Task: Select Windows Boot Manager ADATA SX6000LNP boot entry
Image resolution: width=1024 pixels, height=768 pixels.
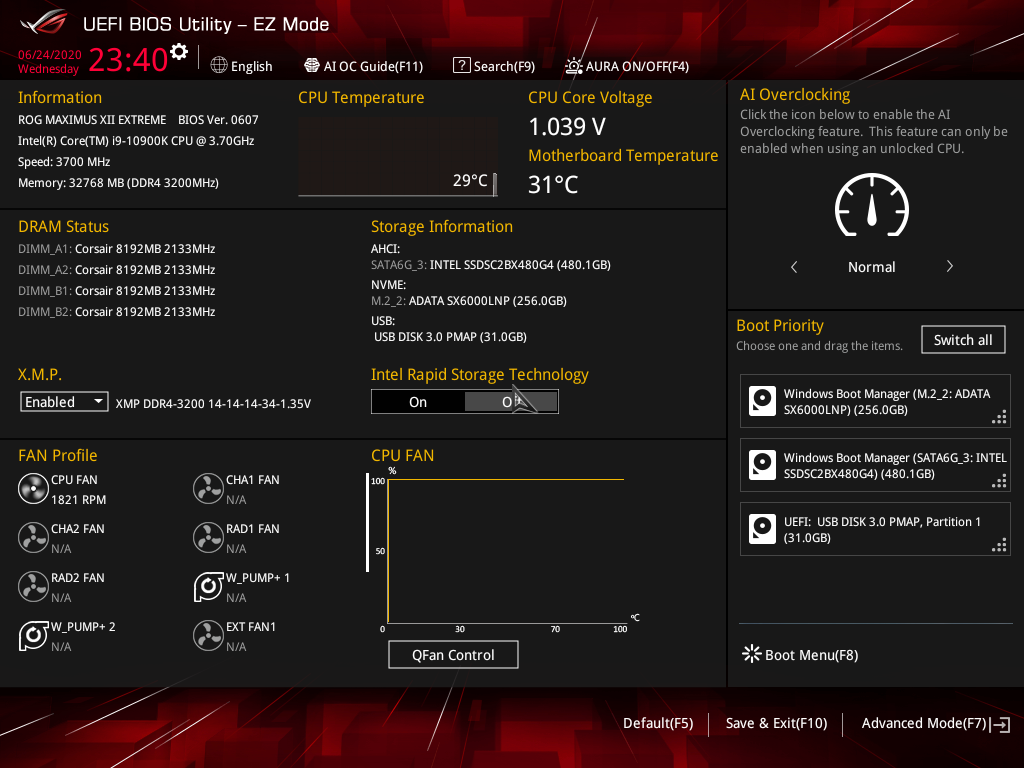Action: tap(875, 401)
